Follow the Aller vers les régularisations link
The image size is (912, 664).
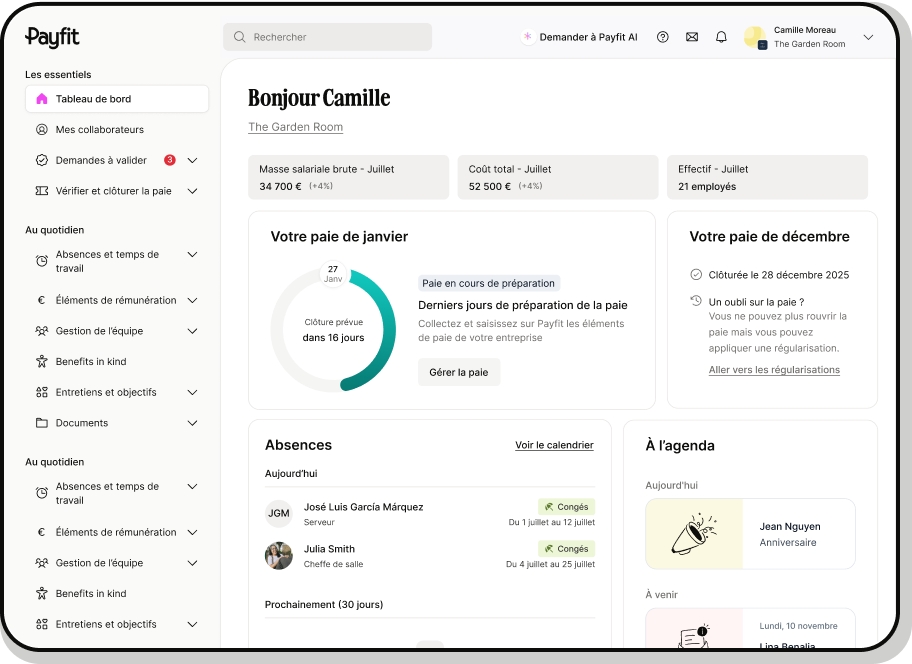coord(774,370)
